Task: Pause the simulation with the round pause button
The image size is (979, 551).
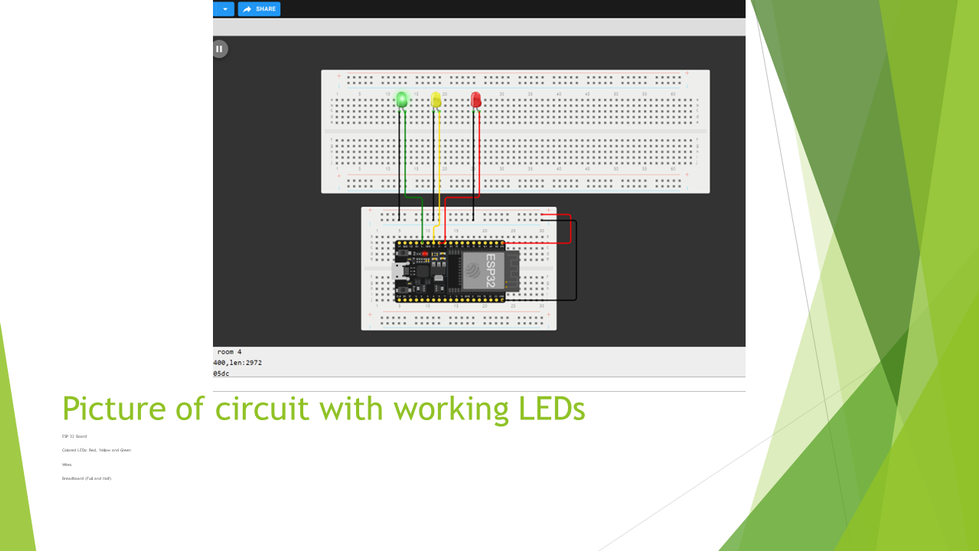Action: (220, 49)
